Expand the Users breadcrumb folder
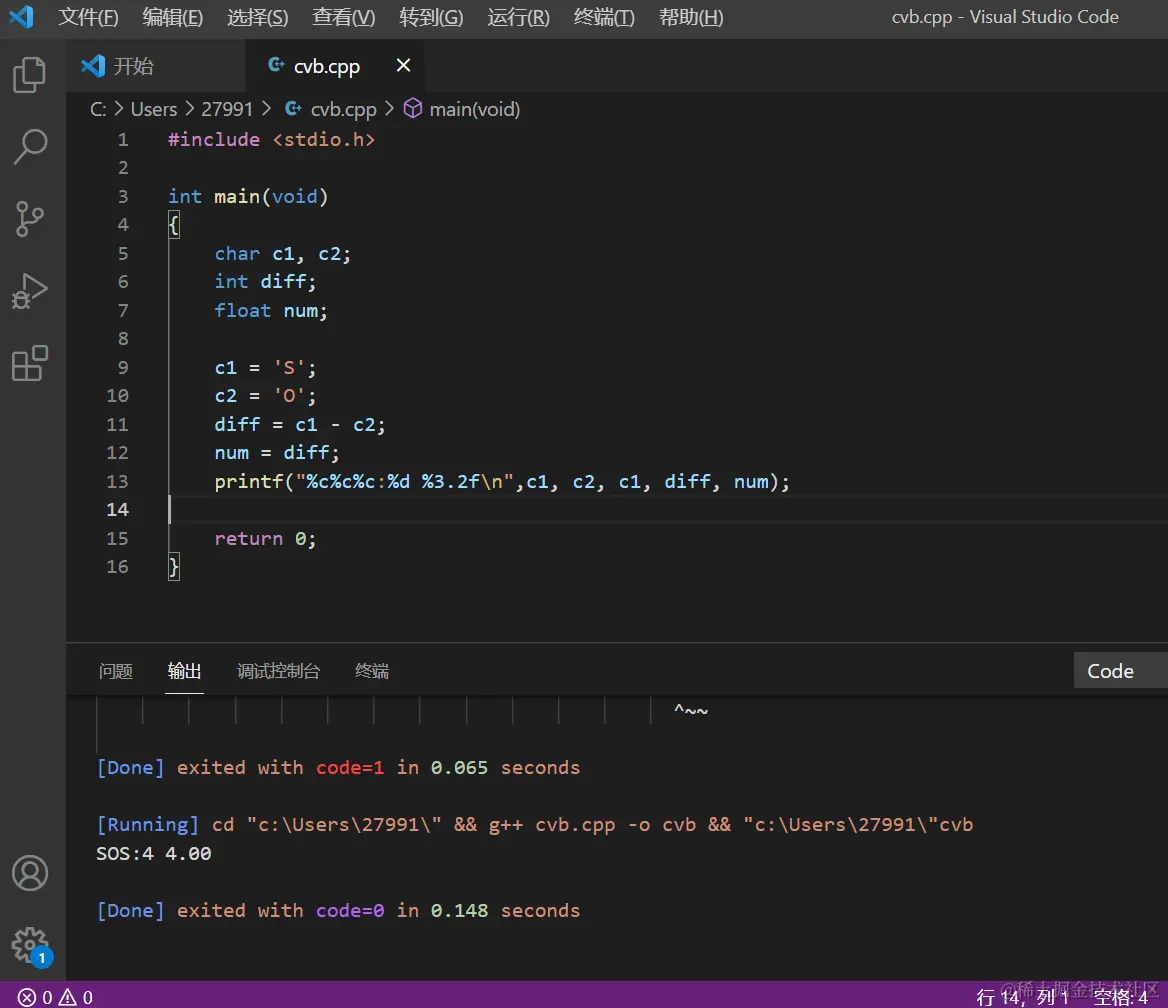The width and height of the screenshot is (1168, 1008). coord(153,109)
